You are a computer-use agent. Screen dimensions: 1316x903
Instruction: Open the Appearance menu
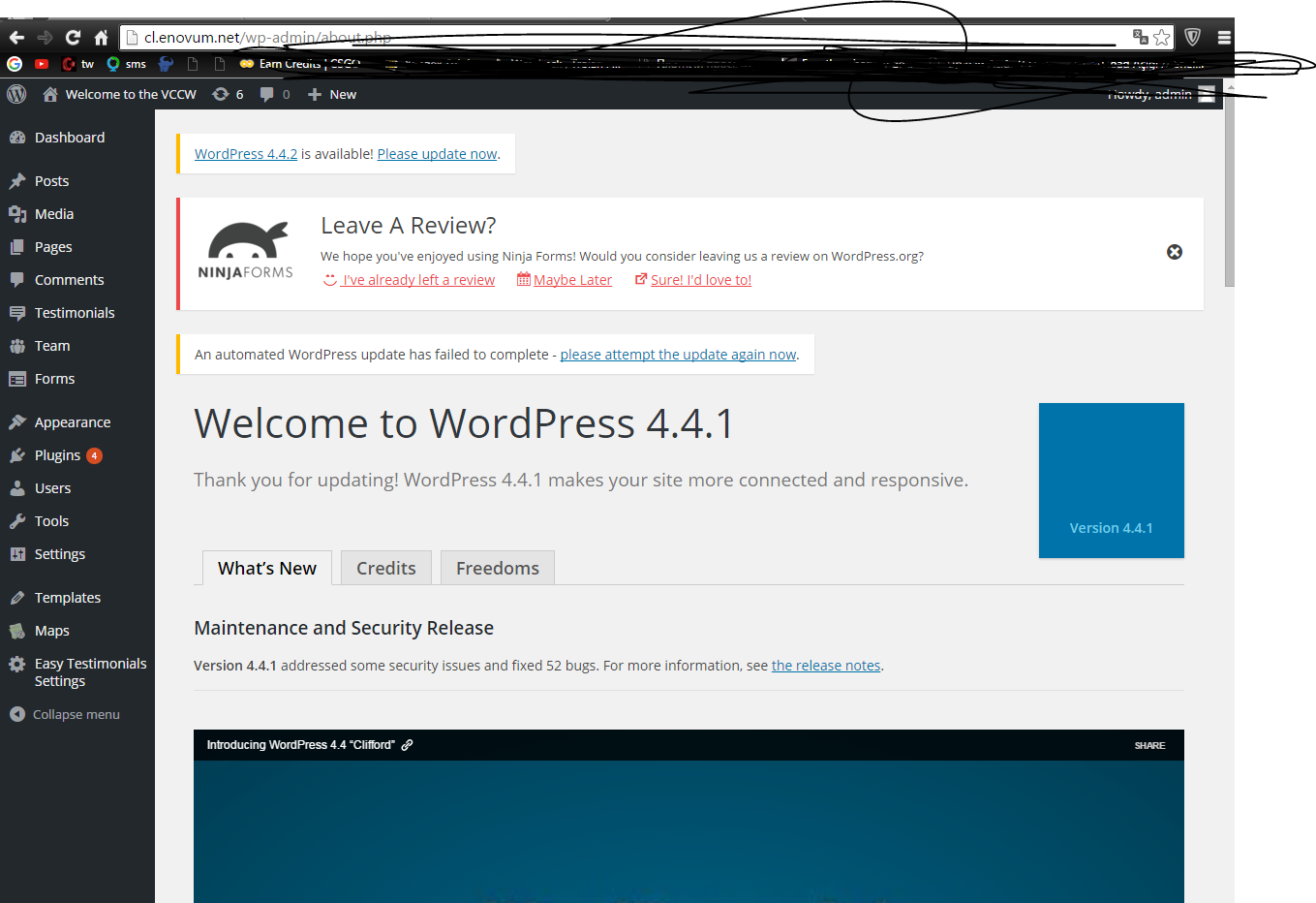pyautogui.click(x=77, y=422)
